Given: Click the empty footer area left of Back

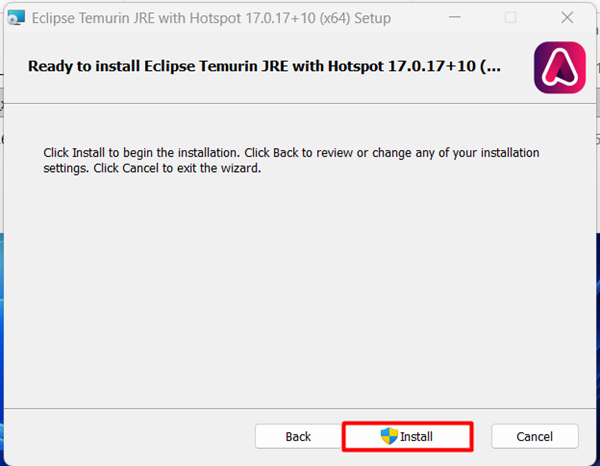Looking at the screenshot, I should coord(130,436).
